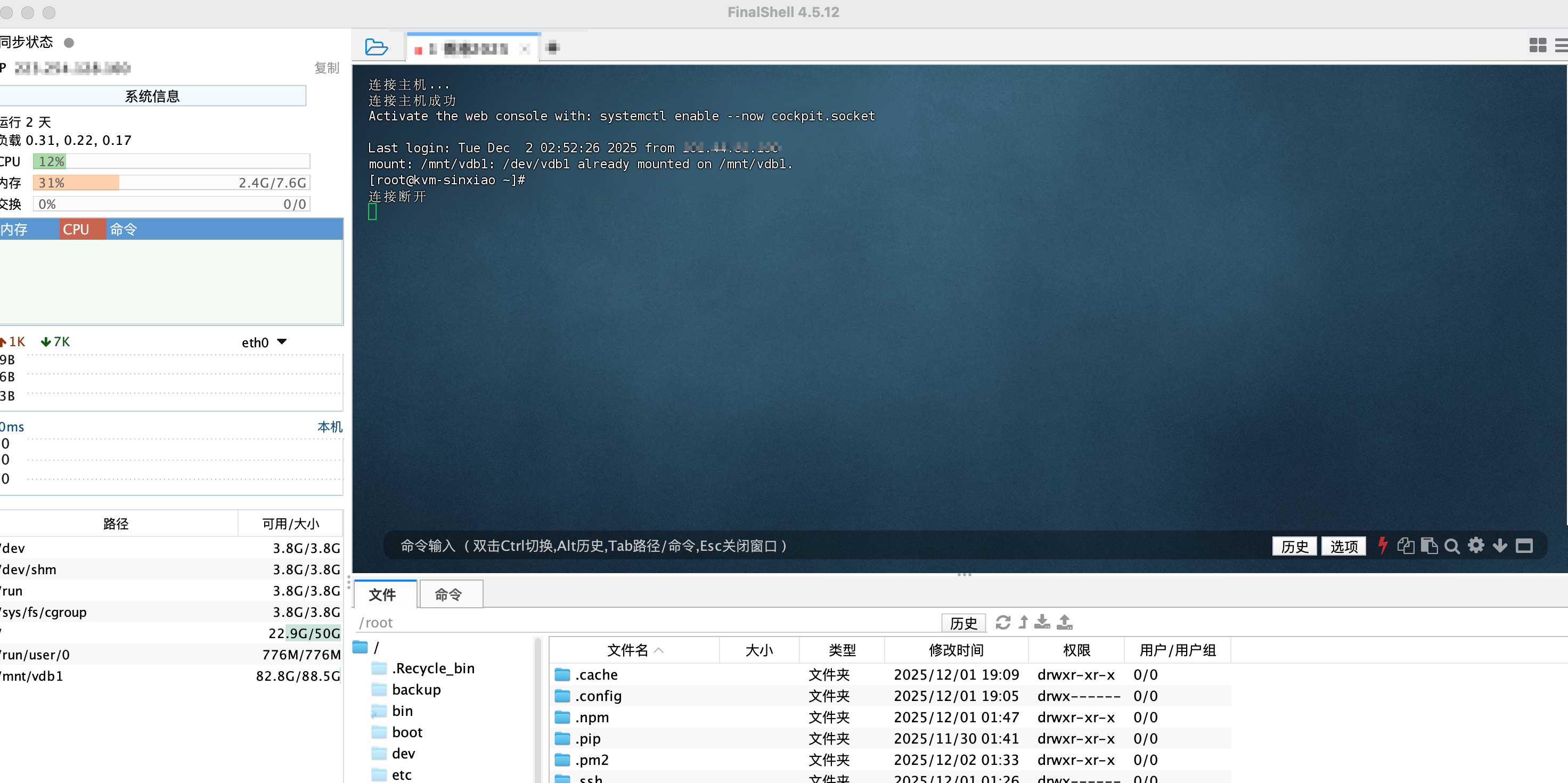Go to parent directory arrow icon

point(1023,622)
